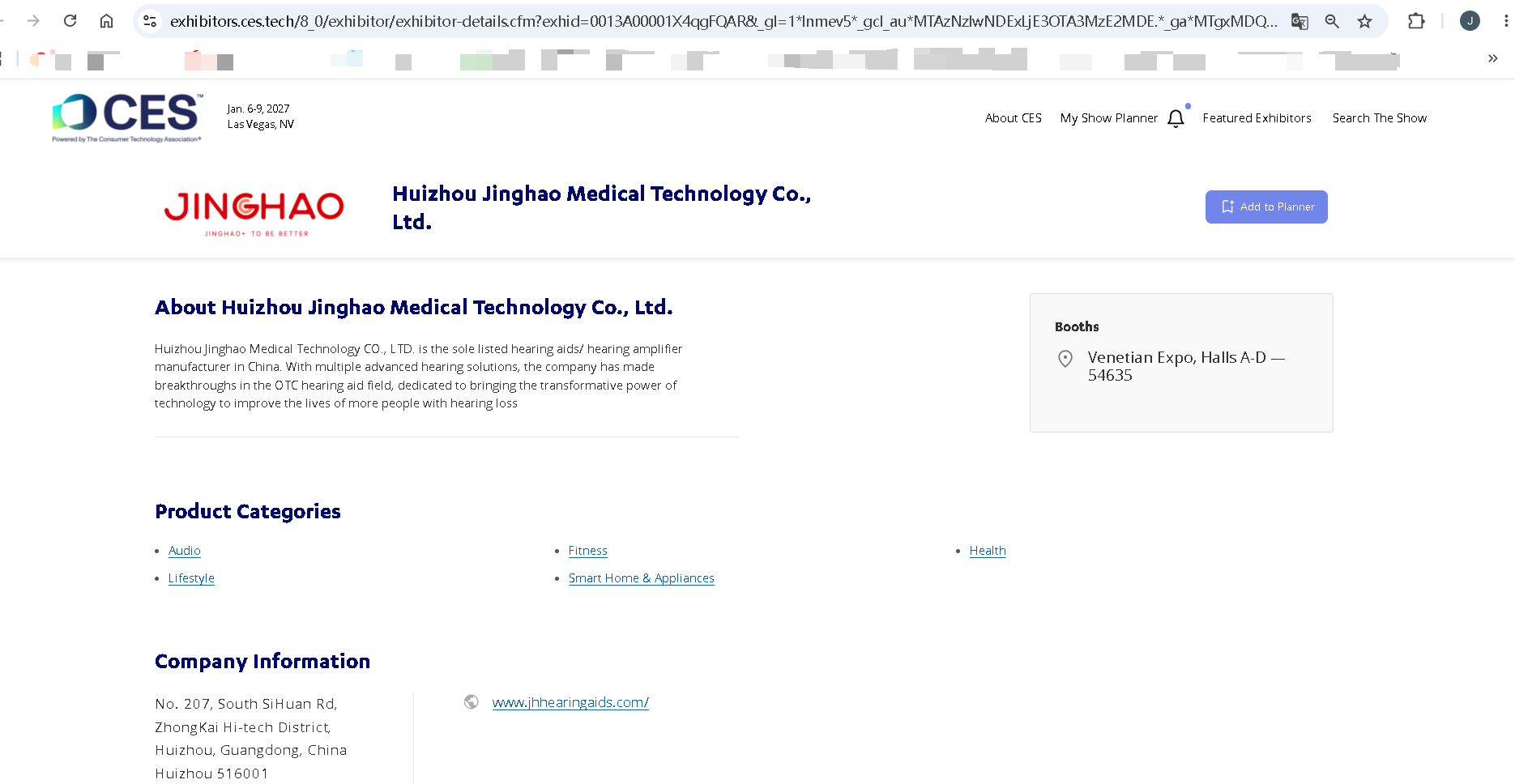Click the Venetian Expo booth 54635 text

1186,366
